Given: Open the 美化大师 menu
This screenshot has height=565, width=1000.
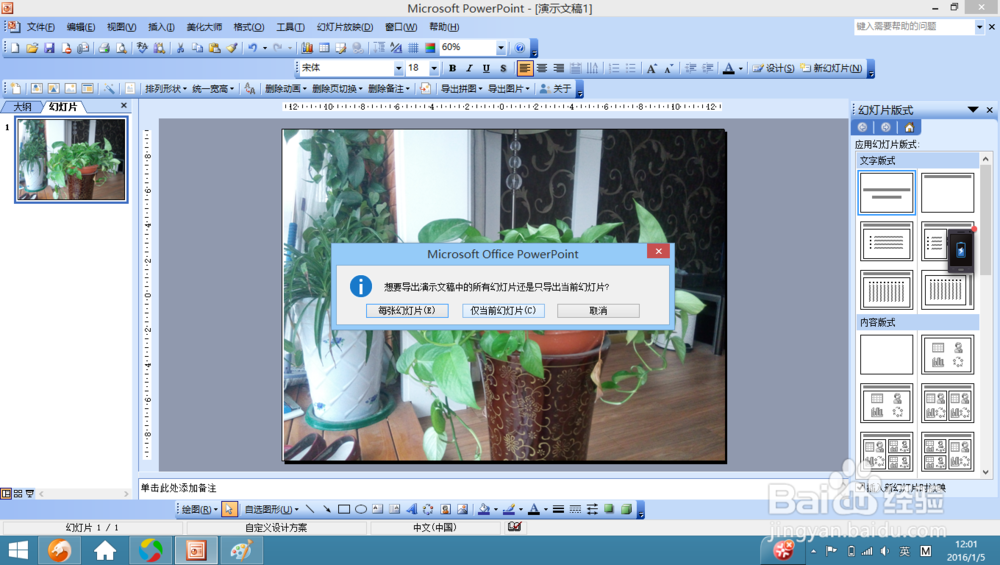Looking at the screenshot, I should point(204,27).
